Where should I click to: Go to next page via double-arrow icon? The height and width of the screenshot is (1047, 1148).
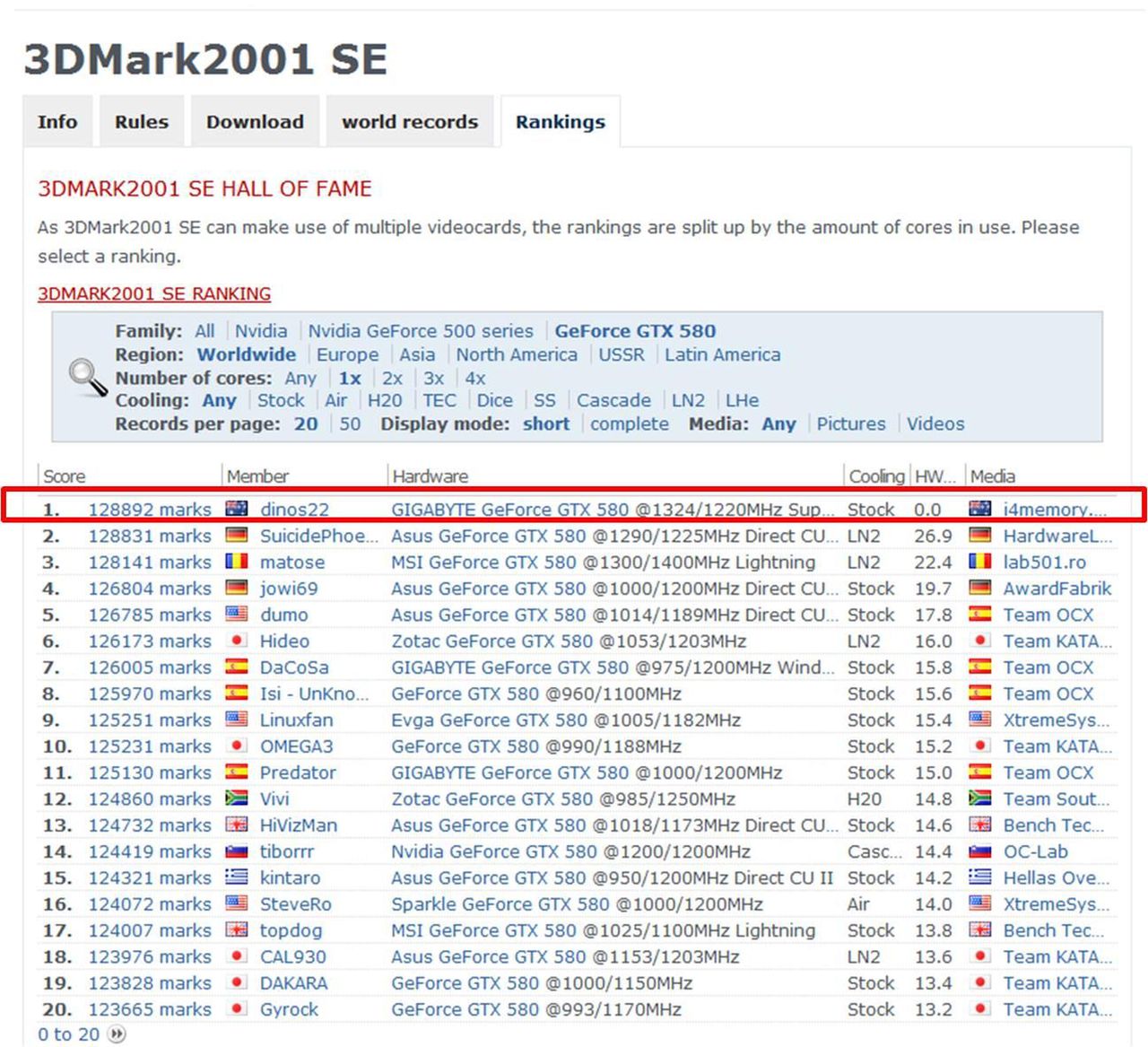coord(117,1034)
